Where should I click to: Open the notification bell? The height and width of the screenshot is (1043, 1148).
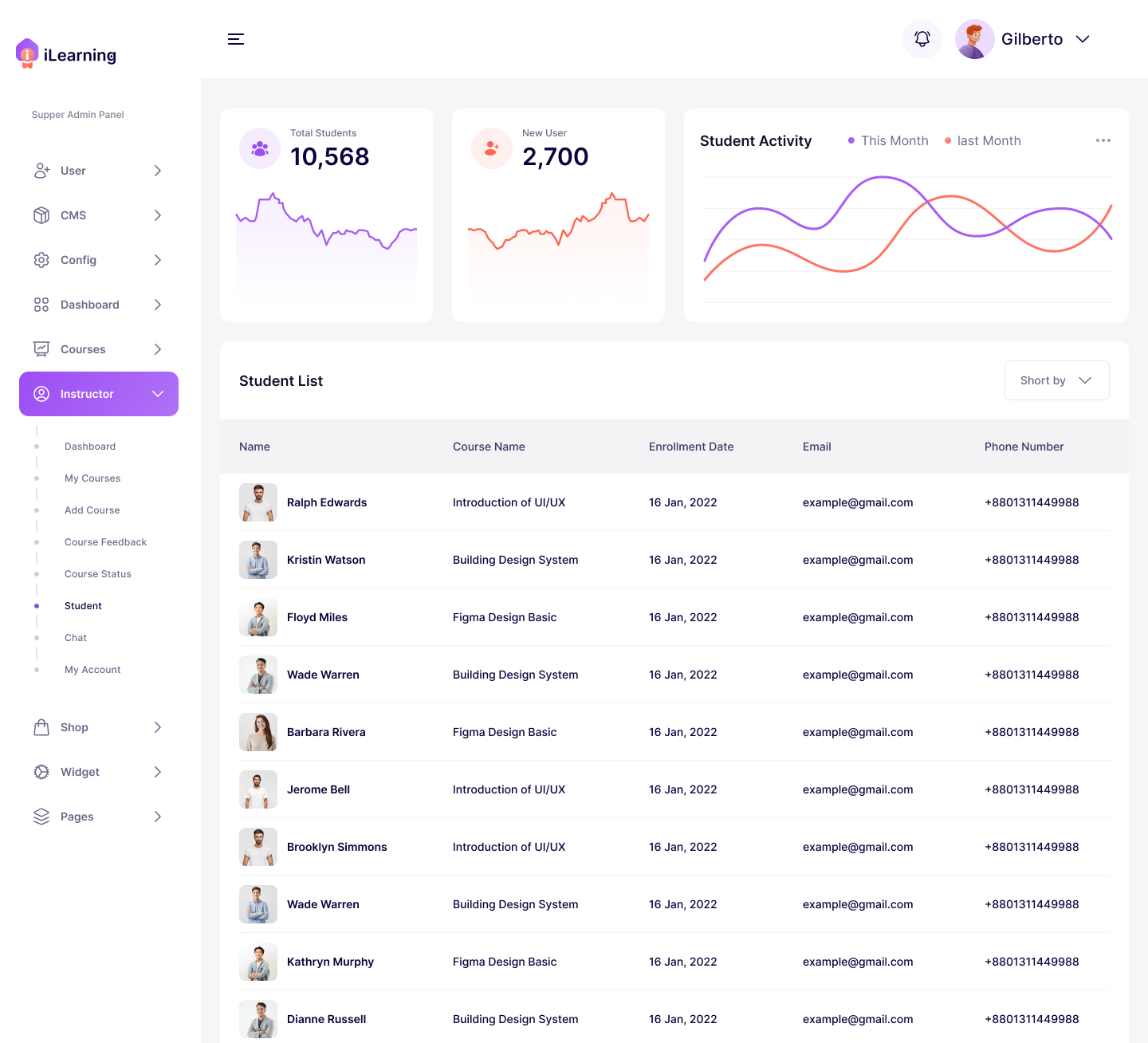pos(922,38)
